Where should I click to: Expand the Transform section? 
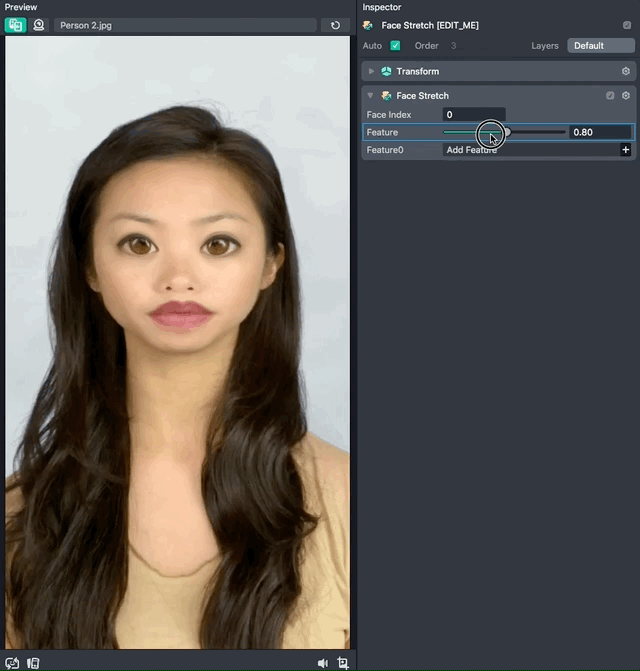372,71
